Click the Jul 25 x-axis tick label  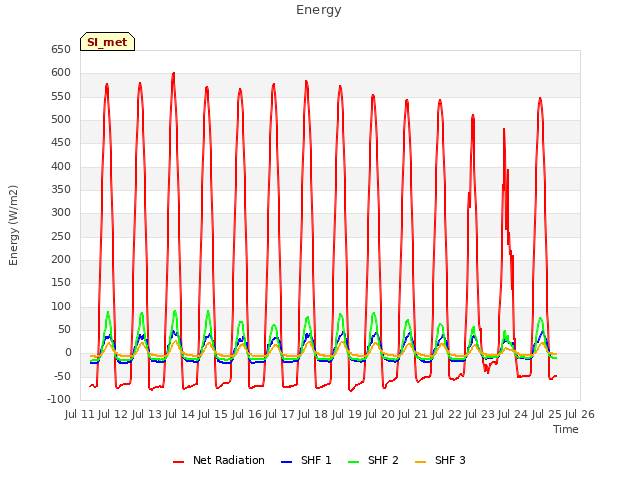click(x=547, y=415)
